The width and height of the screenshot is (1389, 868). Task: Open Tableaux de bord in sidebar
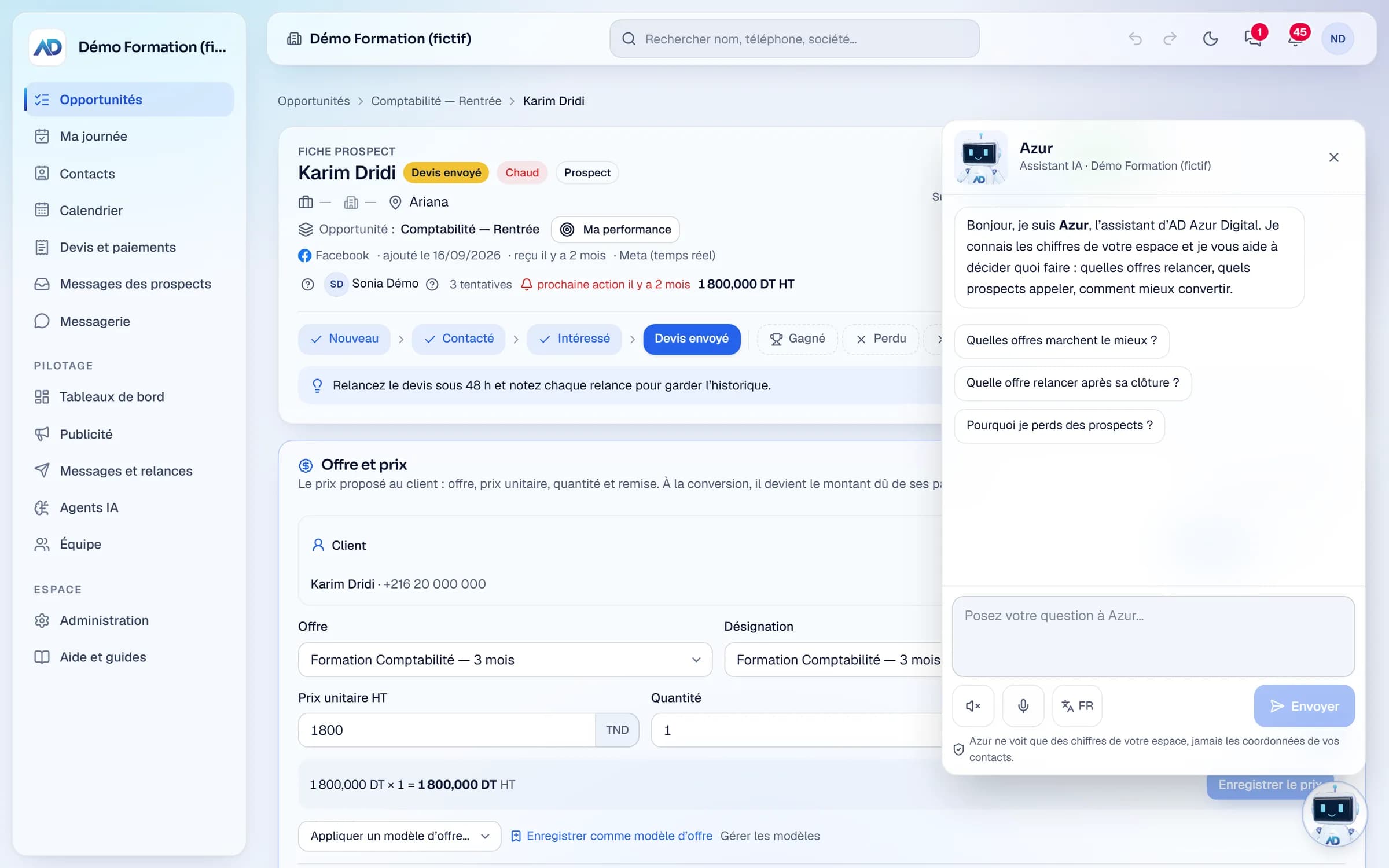click(129, 397)
